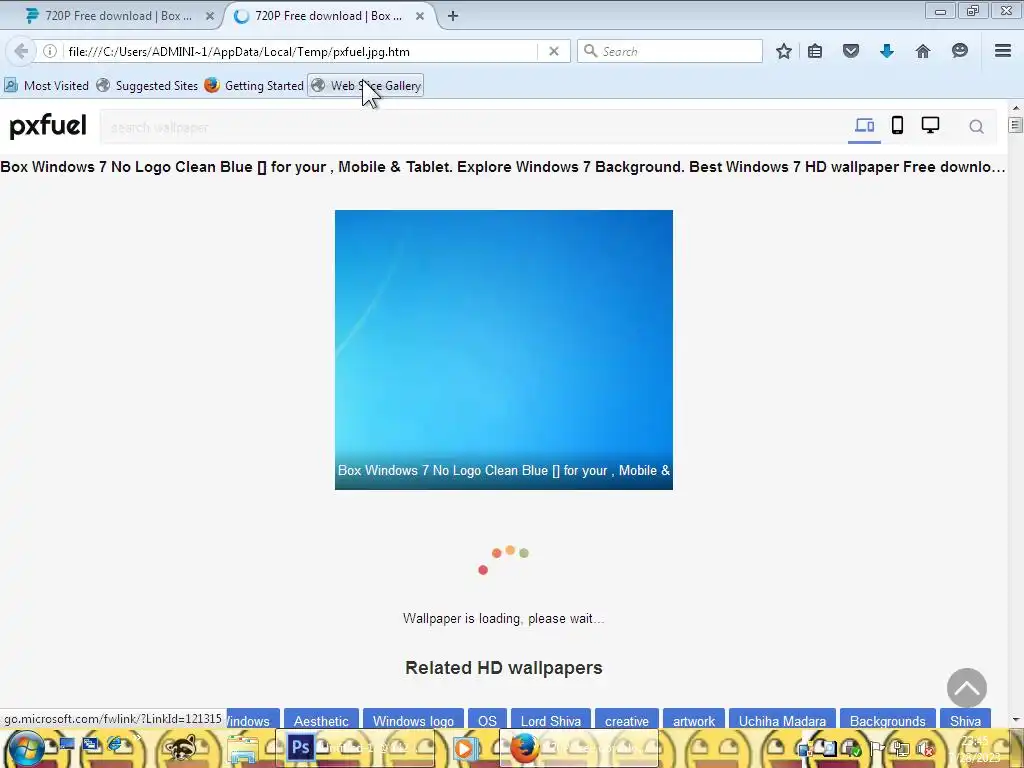
Task: Open the chat smiley icon in toolbar
Action: [959, 51]
